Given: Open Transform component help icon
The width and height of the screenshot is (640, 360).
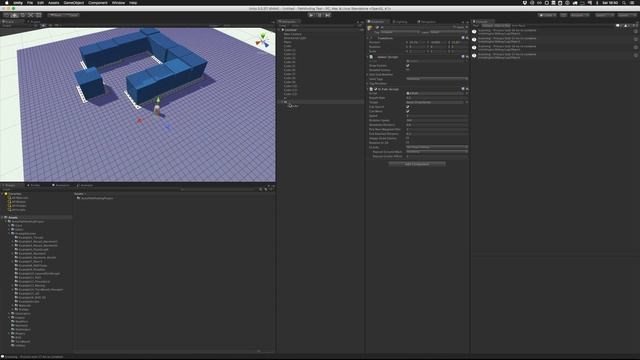Looking at the screenshot, I should 463,38.
